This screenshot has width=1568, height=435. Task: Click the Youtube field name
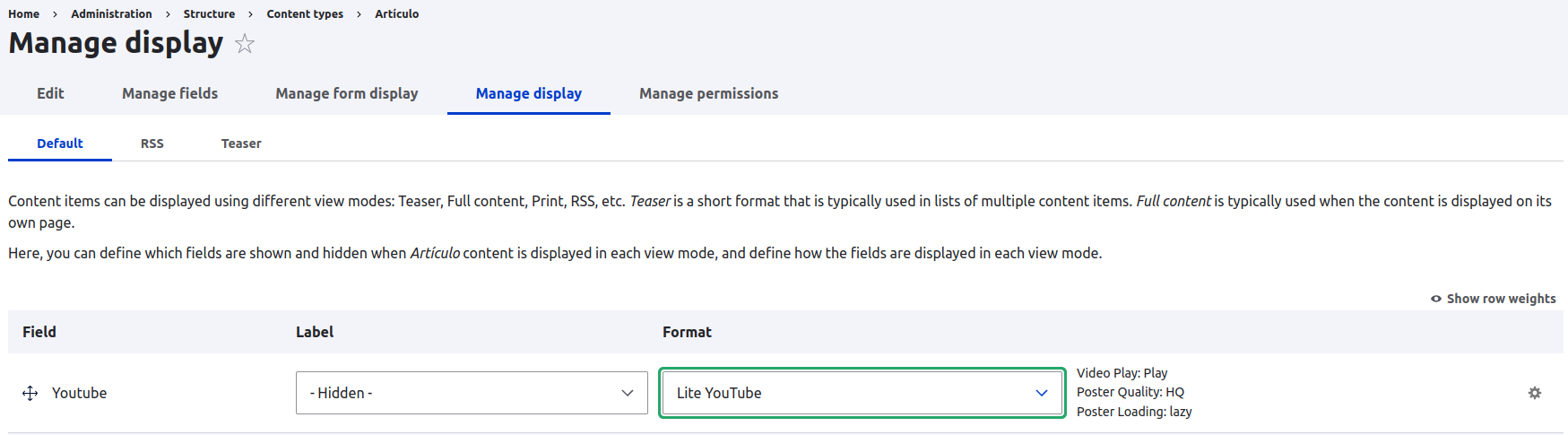click(x=79, y=393)
